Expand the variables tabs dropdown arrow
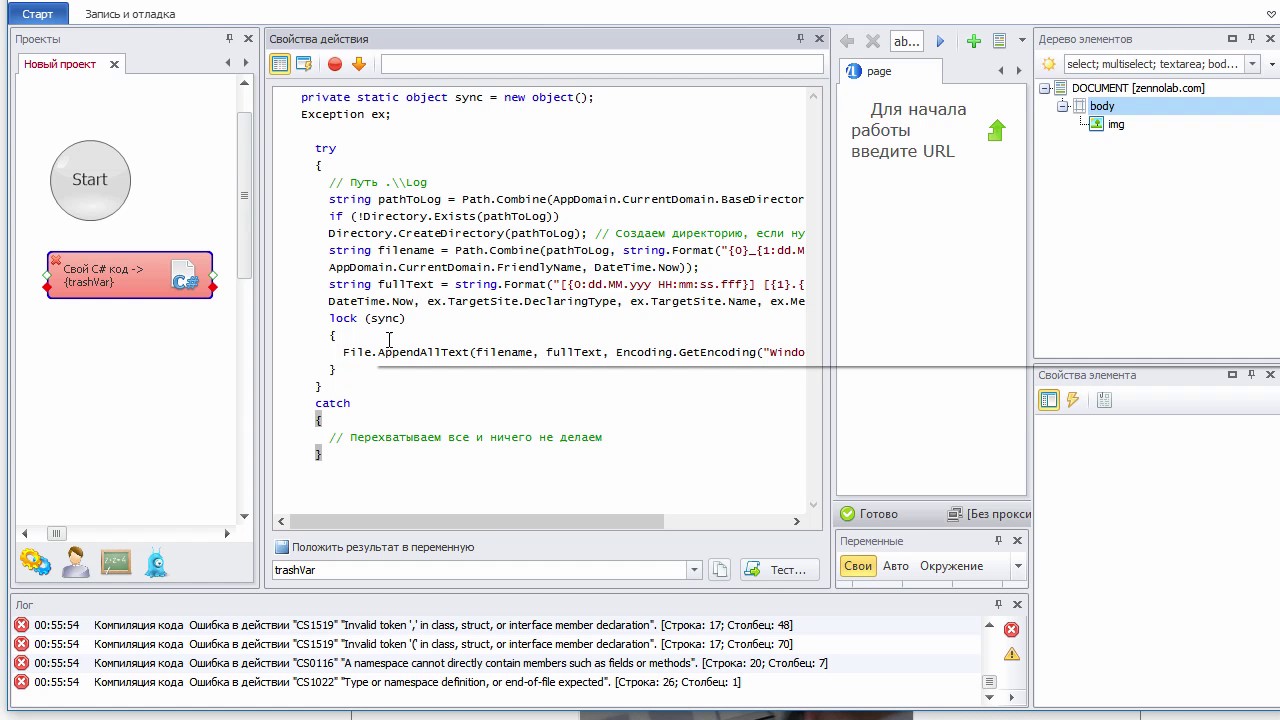The height and width of the screenshot is (720, 1280). pos(1018,566)
